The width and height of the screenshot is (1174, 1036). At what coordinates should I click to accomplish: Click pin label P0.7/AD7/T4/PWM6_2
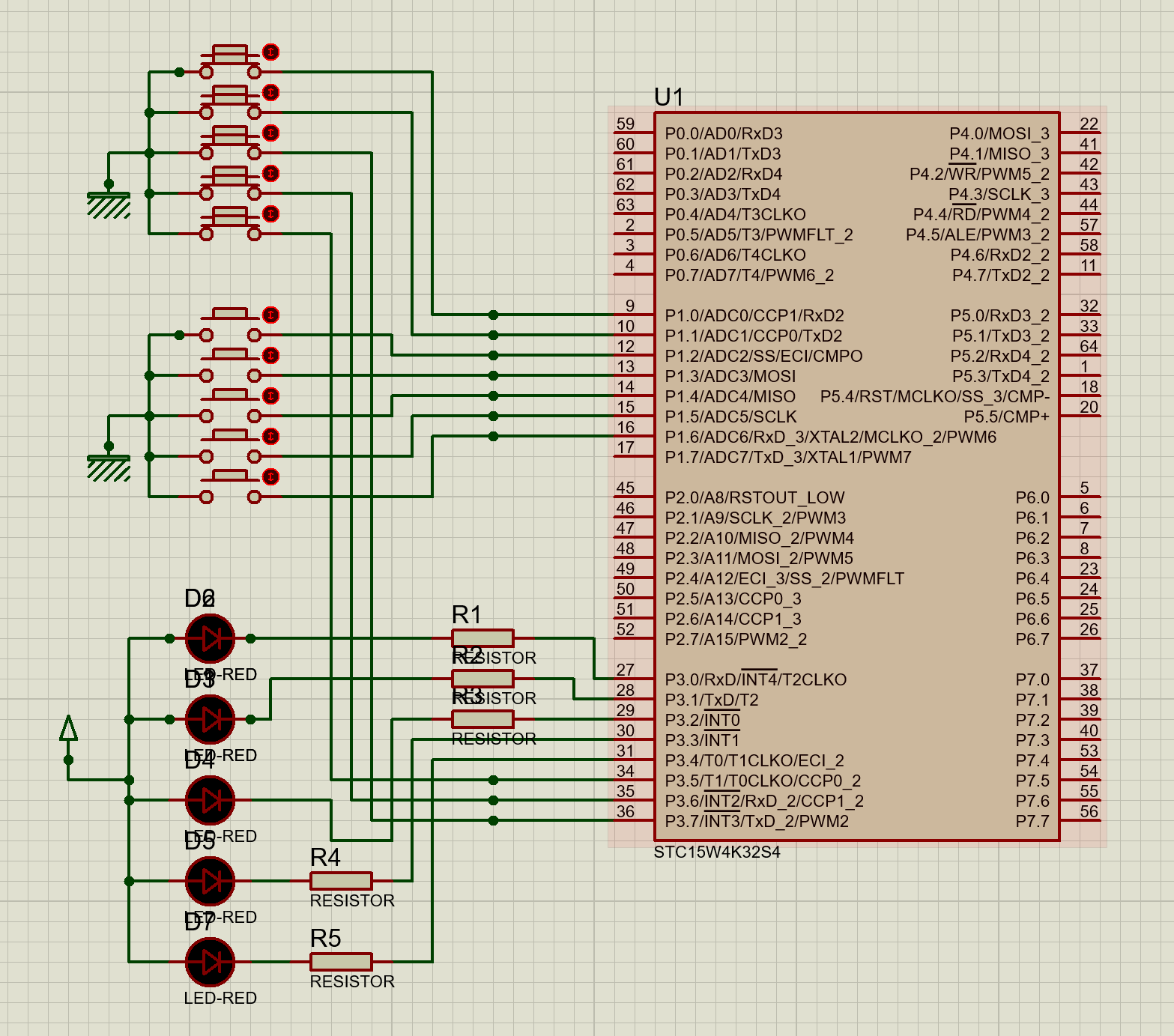pos(749,275)
